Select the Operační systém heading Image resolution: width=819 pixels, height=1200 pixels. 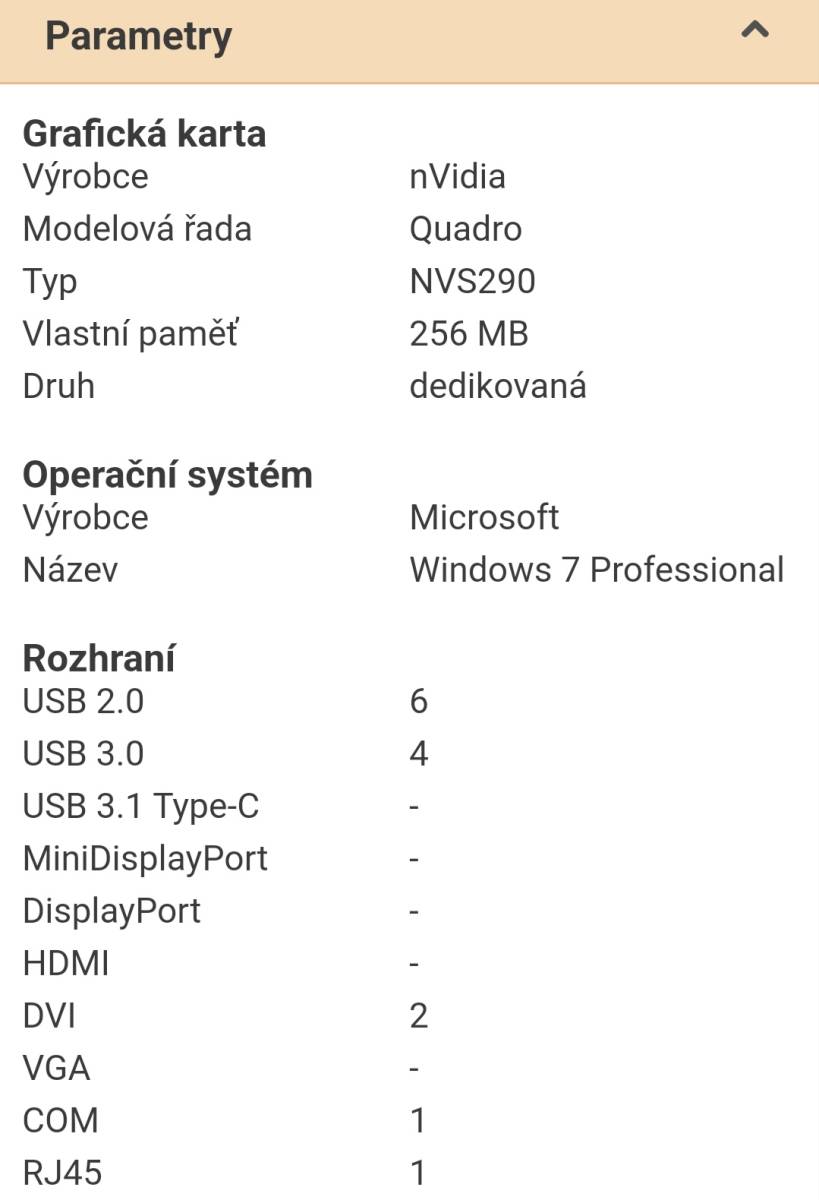pos(167,475)
